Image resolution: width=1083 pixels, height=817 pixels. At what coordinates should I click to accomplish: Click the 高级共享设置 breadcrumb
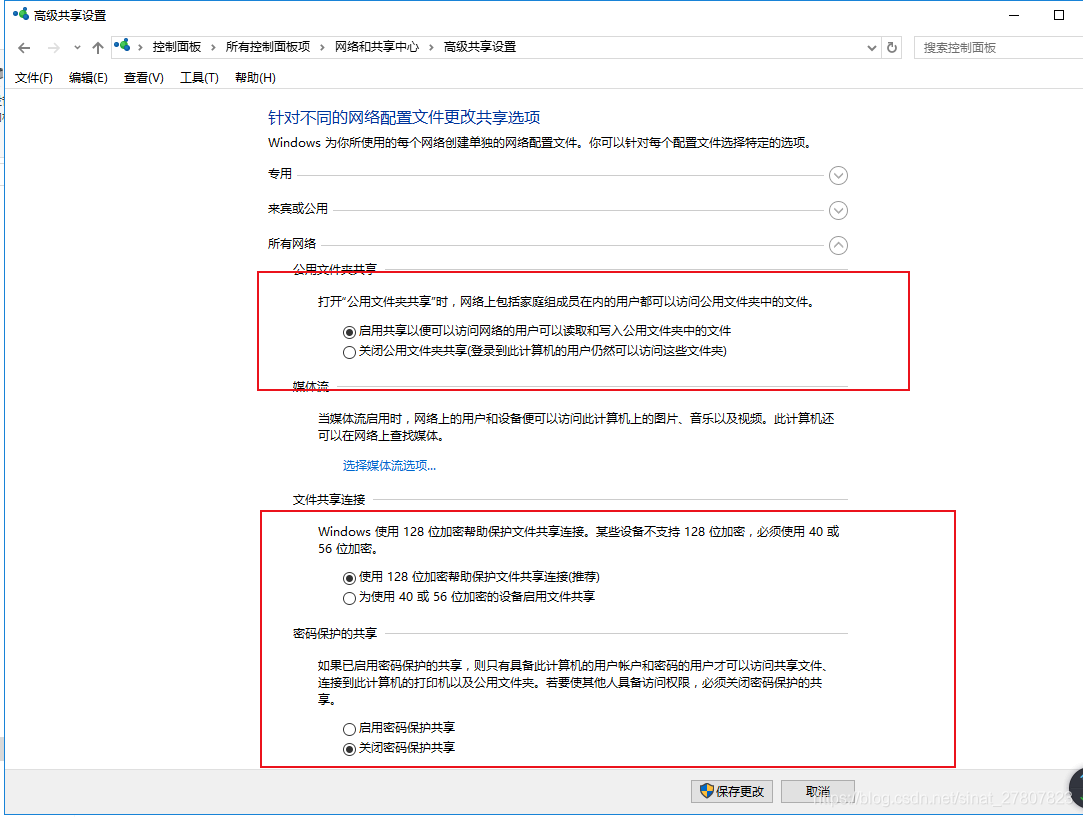point(480,47)
